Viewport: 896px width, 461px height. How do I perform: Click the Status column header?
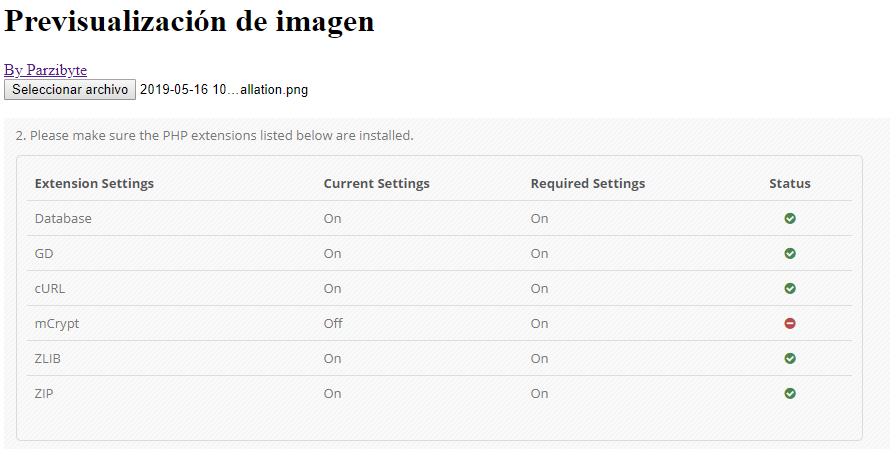790,183
